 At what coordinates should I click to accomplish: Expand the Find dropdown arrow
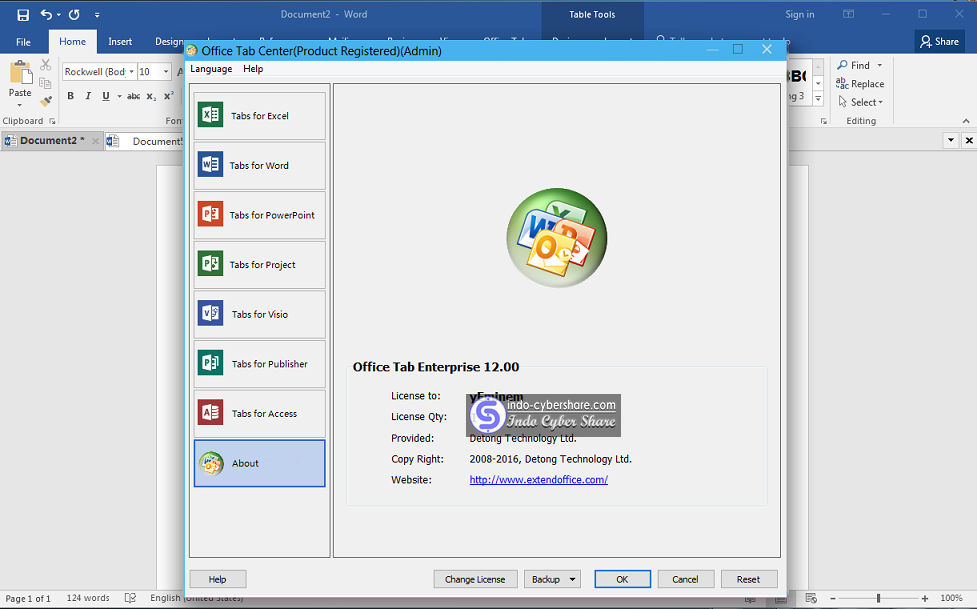880,65
